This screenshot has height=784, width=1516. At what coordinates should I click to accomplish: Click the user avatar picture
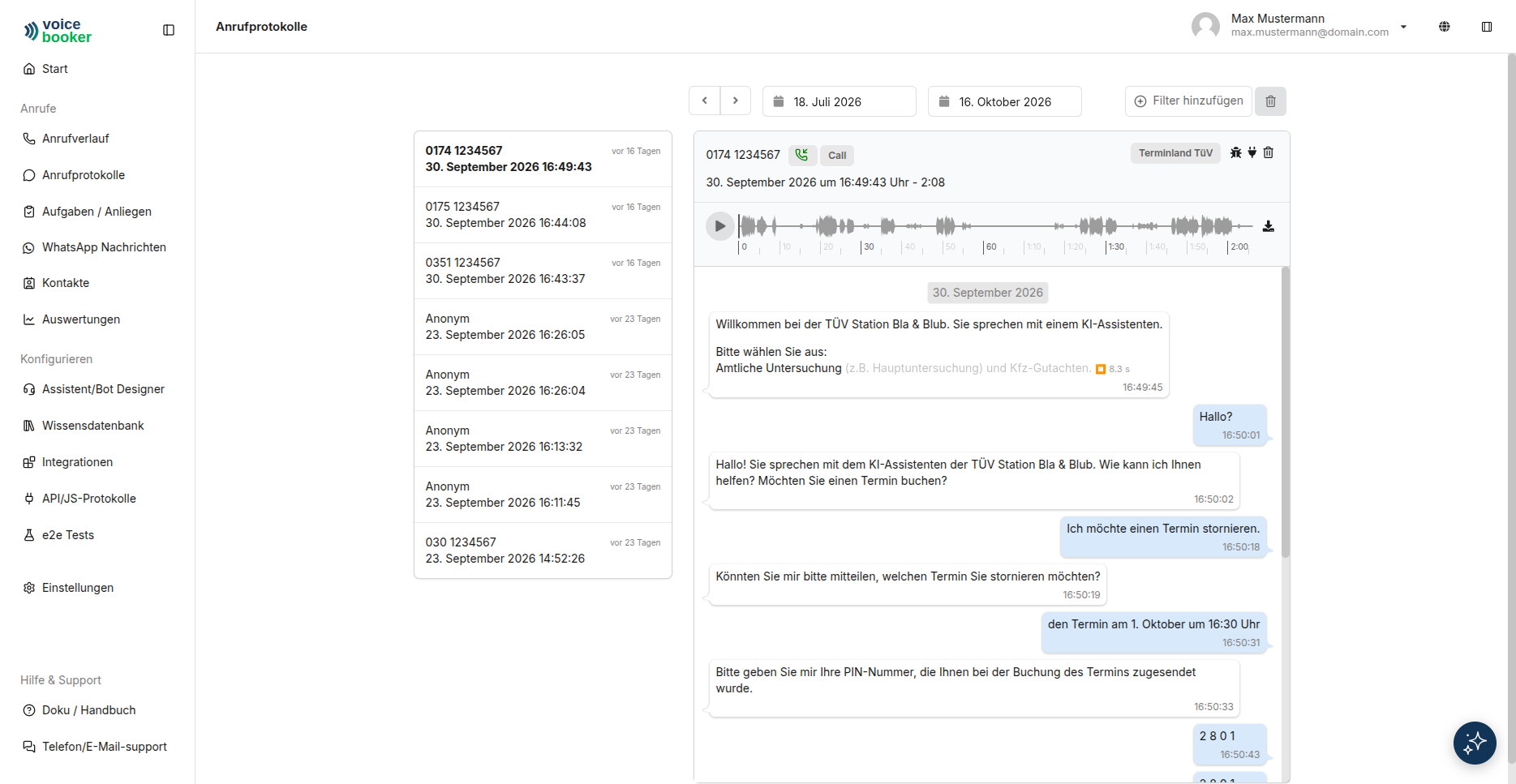click(x=1205, y=26)
